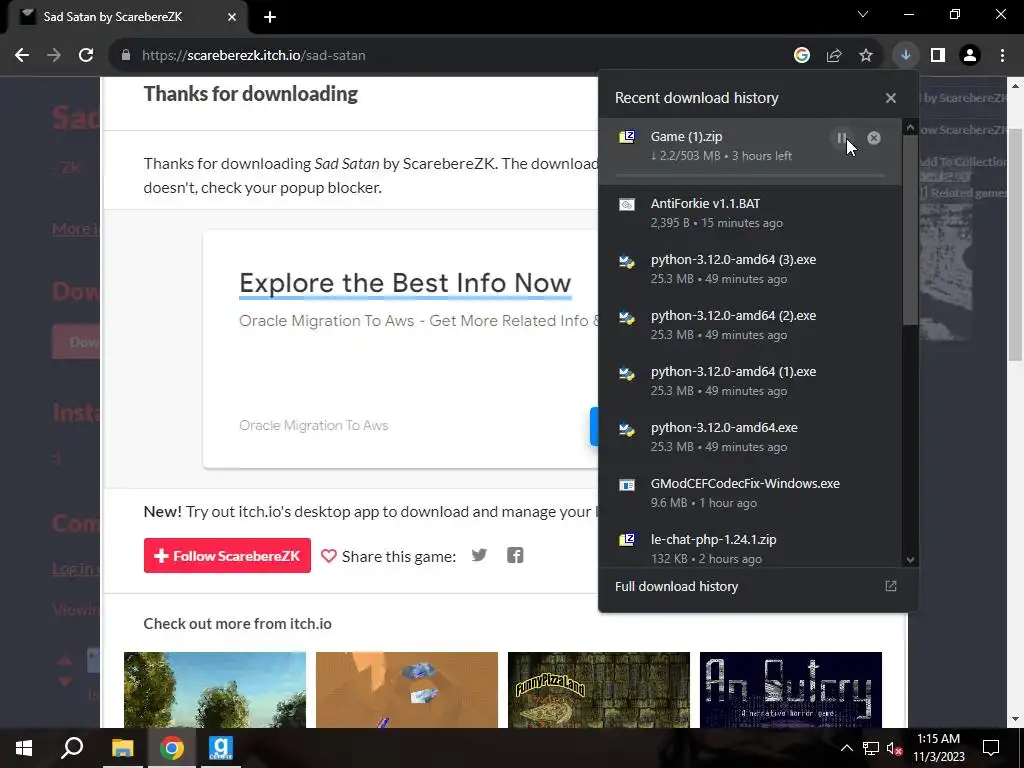Open Chrome's three-dot menu
The height and width of the screenshot is (768, 1024).
pyautogui.click(x=1002, y=56)
